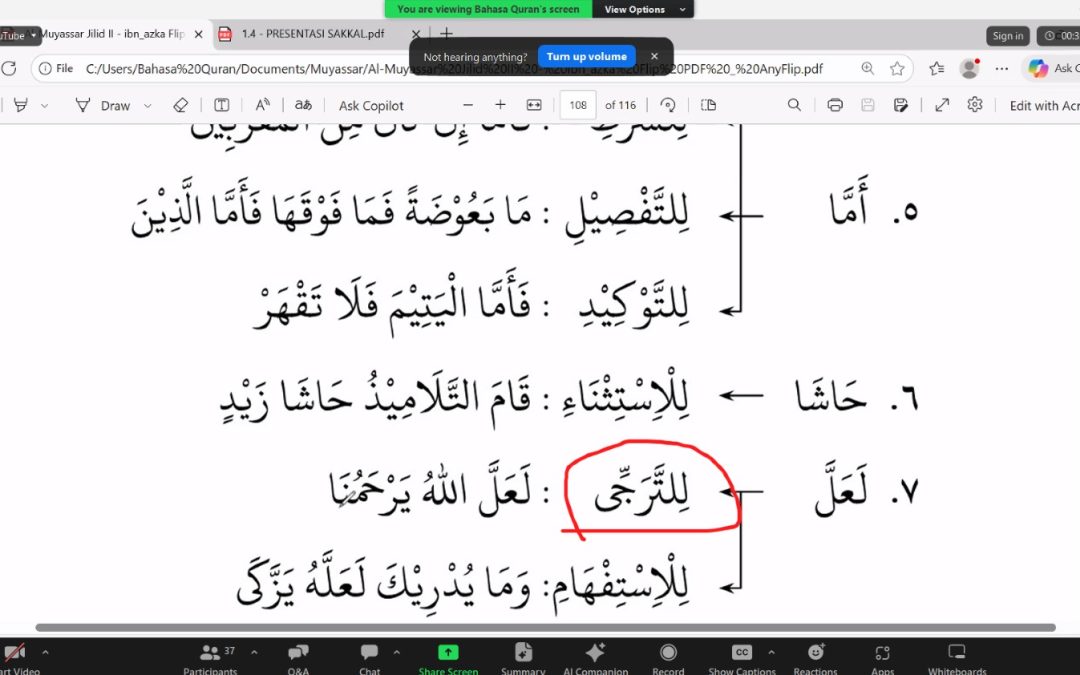Screen dimensions: 1080x675
Task: Search within the PDF
Action: (x=794, y=105)
